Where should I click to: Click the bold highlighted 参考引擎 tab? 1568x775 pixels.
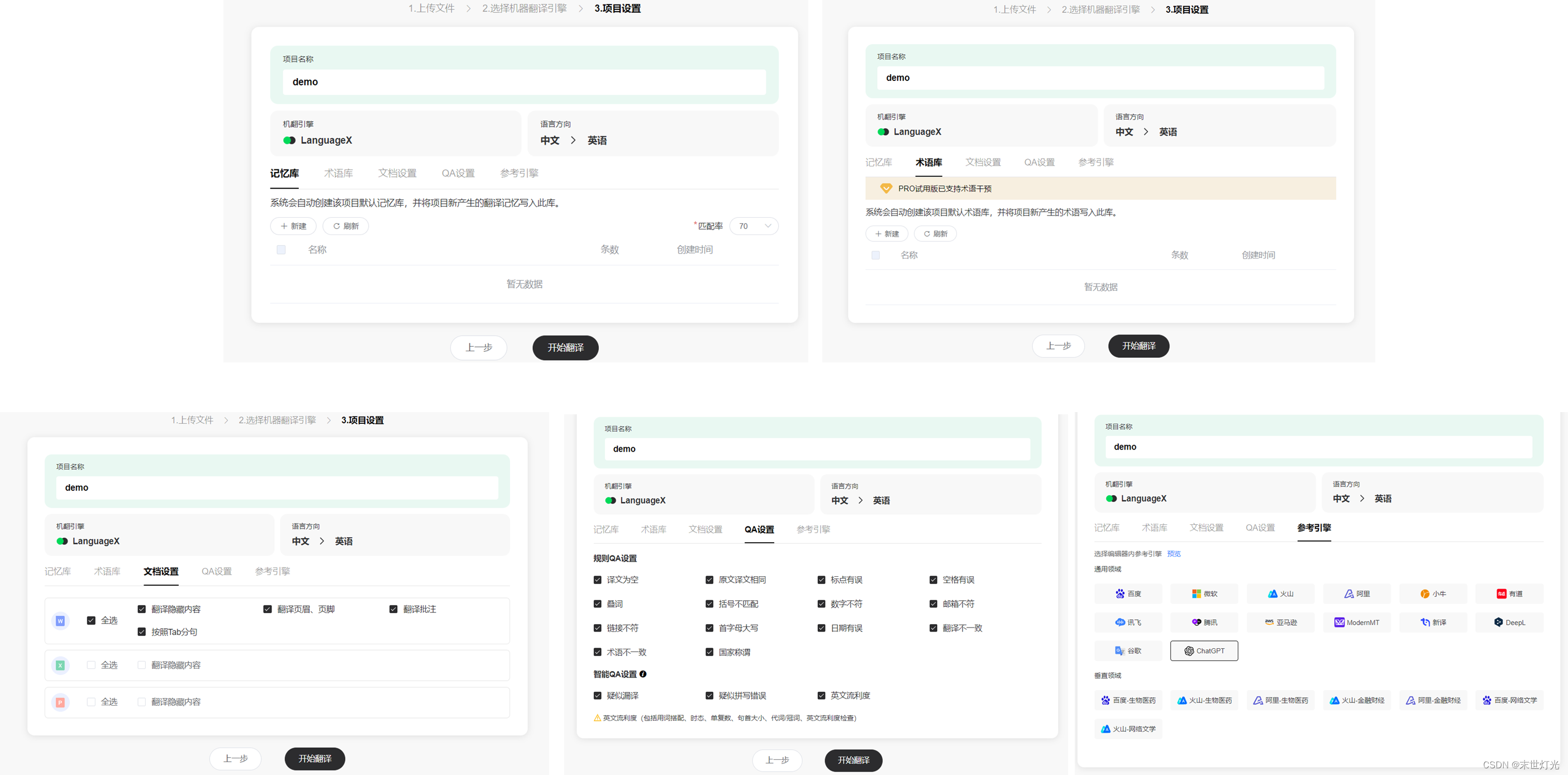pos(1314,528)
